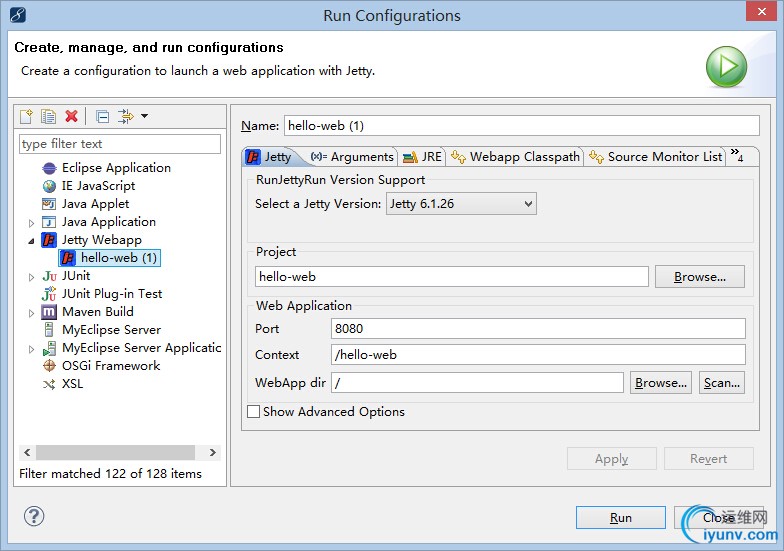Click the JUnit icon in tree
This screenshot has width=784, height=551.
point(50,276)
